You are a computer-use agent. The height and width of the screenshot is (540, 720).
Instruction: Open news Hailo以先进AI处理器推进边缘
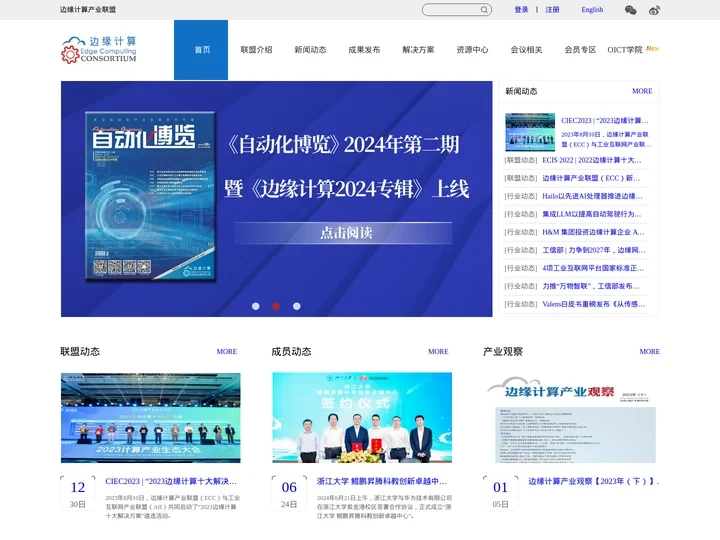click(x=592, y=196)
